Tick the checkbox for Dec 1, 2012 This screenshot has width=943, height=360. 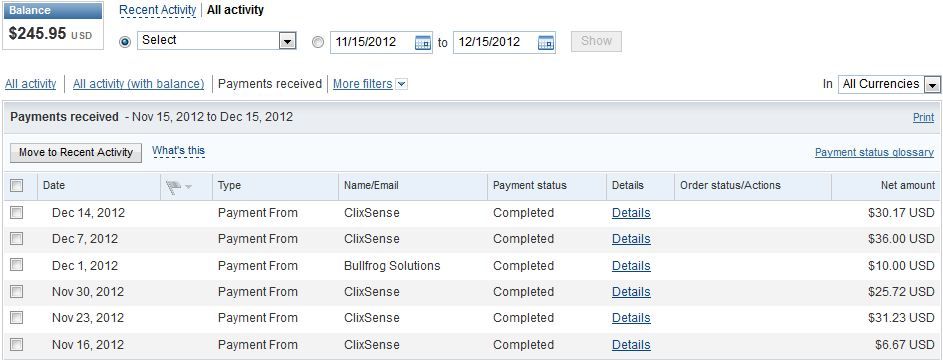coord(17,265)
